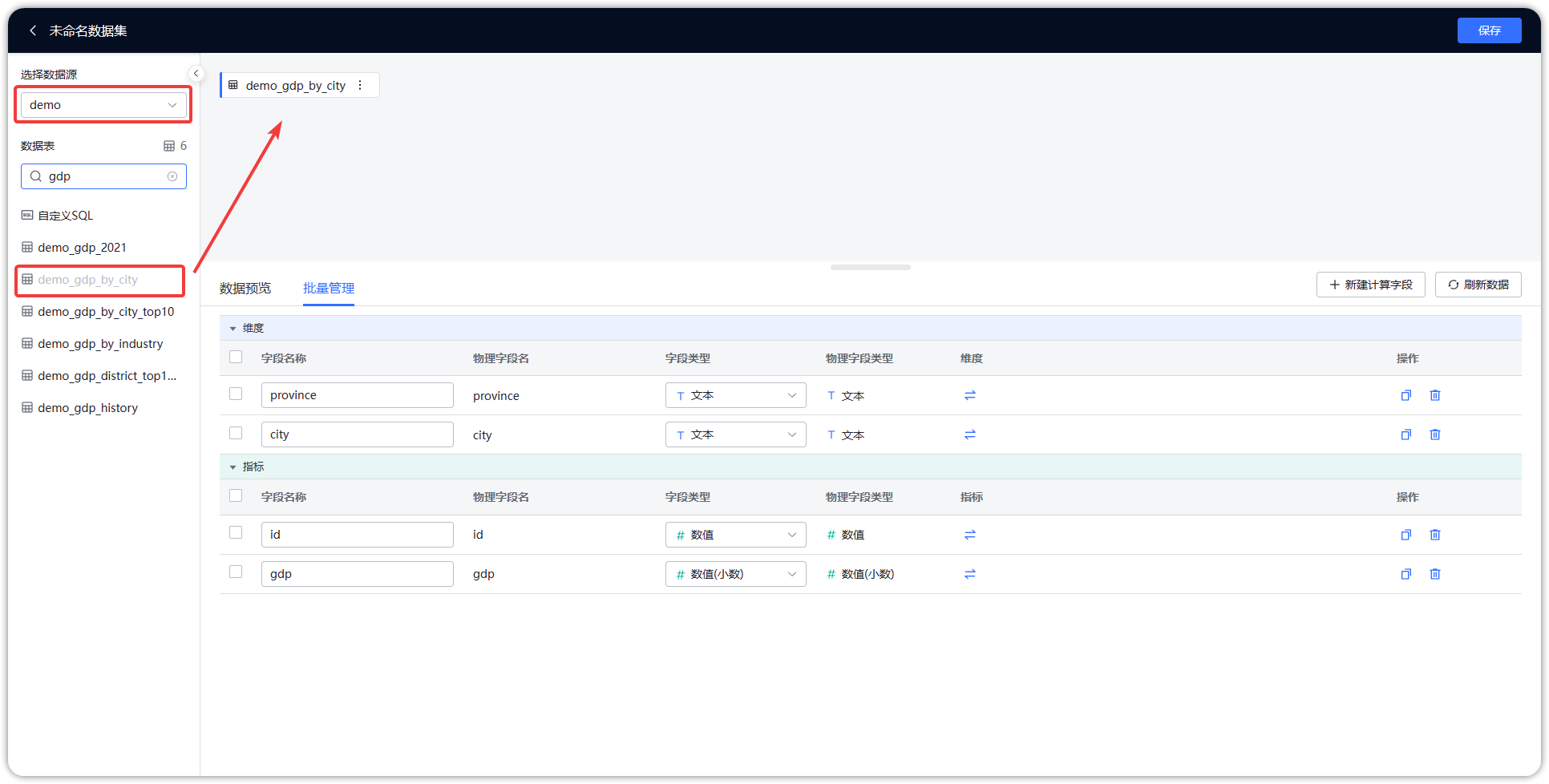This screenshot has height=784, width=1549.
Task: Click the panel resize handle bar
Action: (870, 267)
